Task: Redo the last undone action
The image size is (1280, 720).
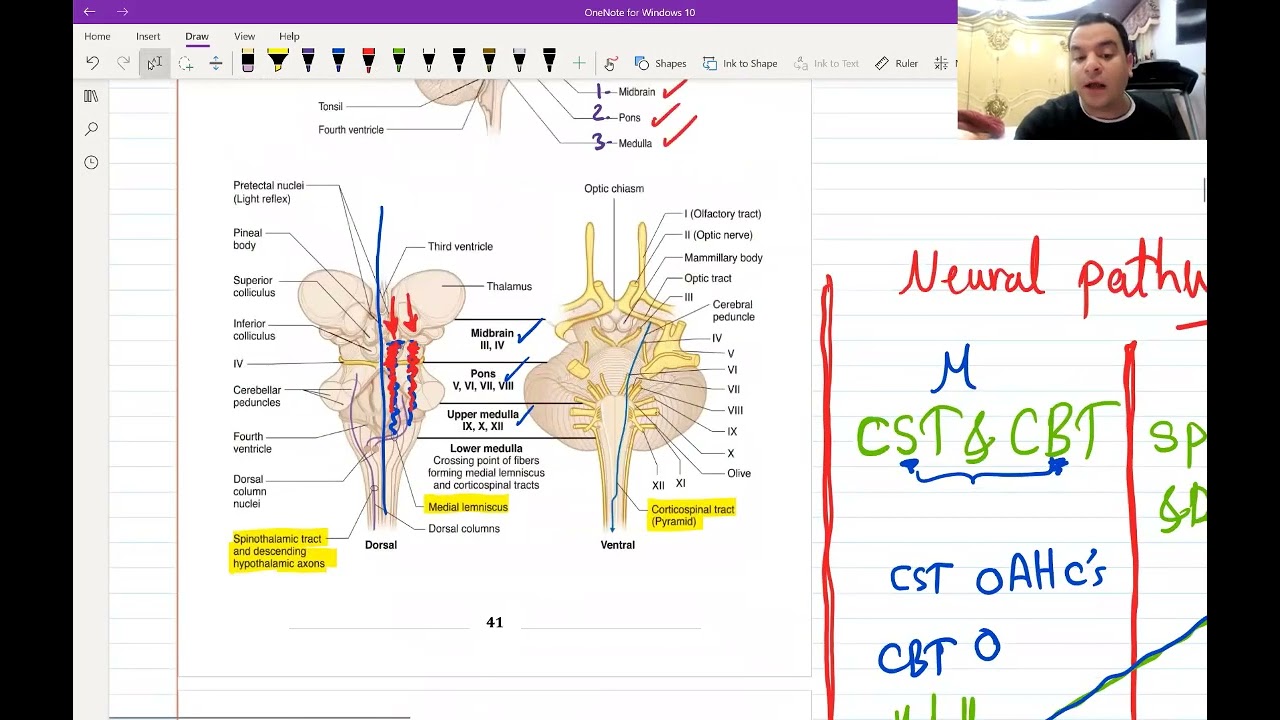Action: [x=123, y=63]
